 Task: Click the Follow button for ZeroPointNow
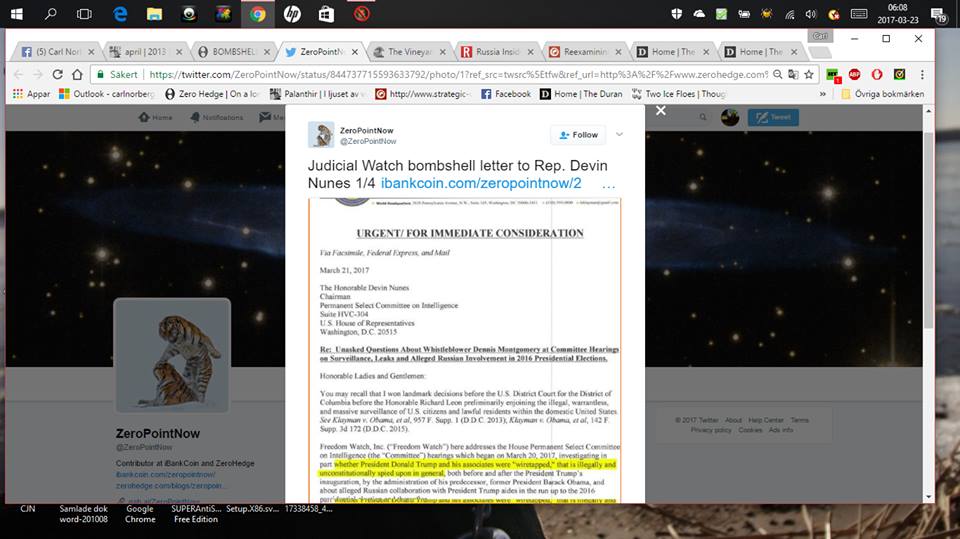click(x=578, y=135)
